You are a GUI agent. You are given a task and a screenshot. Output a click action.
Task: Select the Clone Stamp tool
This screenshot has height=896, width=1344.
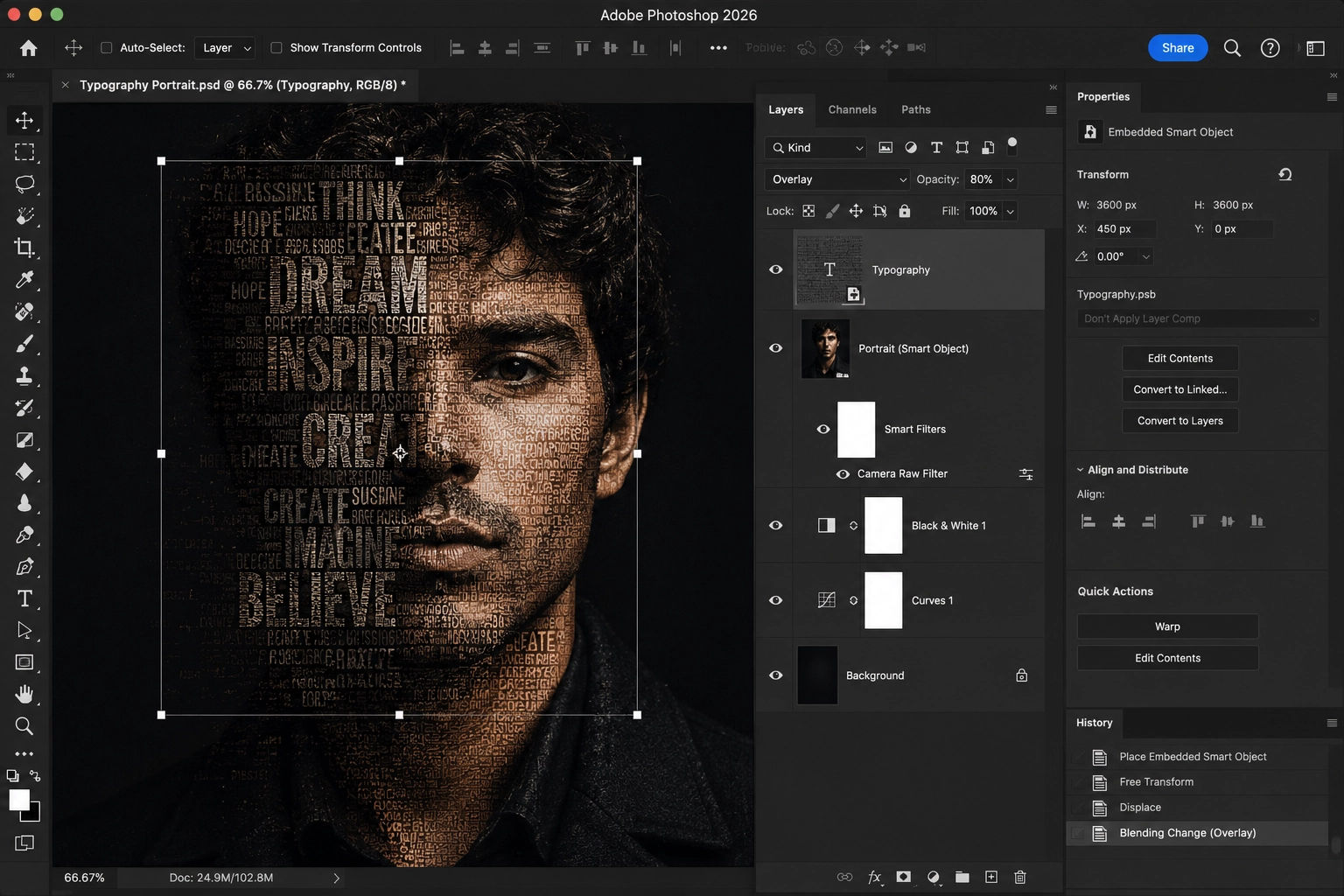(24, 376)
